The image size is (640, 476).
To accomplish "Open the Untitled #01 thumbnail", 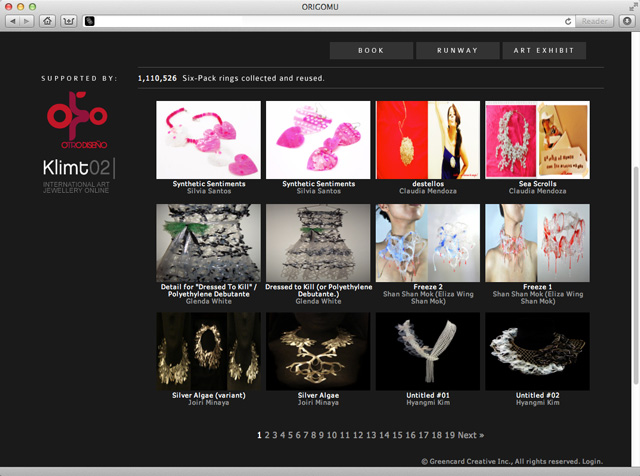I will 428,351.
